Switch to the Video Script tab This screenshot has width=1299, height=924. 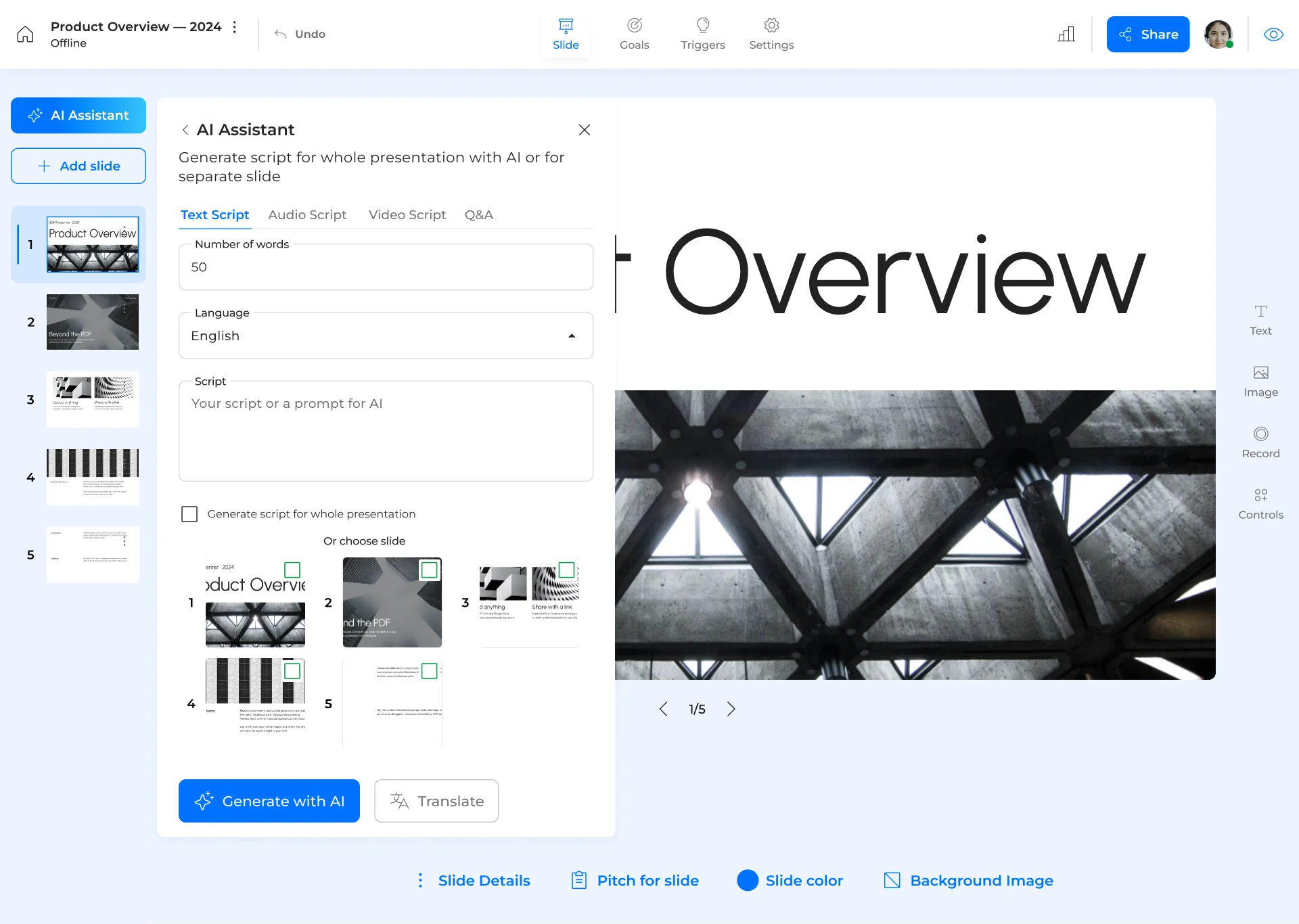[x=407, y=215]
